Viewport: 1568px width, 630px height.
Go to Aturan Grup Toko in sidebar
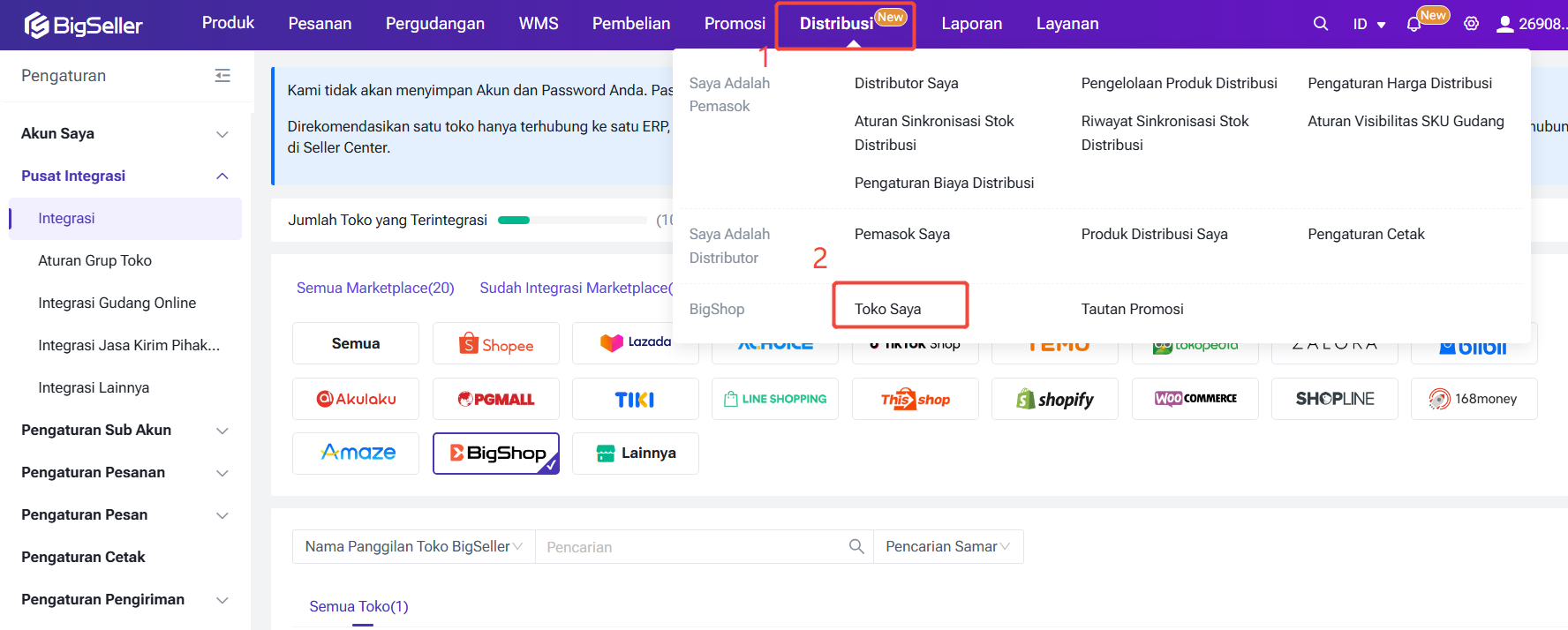click(95, 260)
